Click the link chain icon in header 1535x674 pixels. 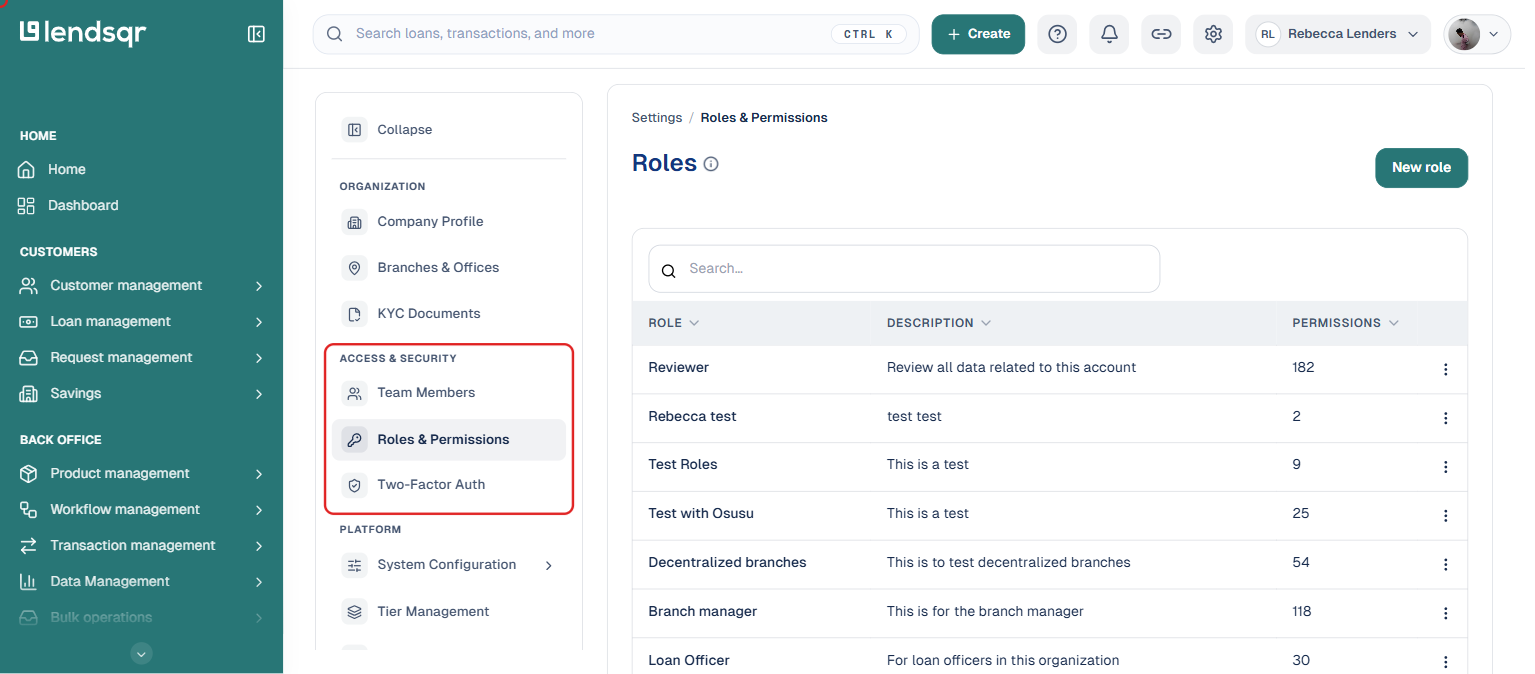tap(1161, 34)
